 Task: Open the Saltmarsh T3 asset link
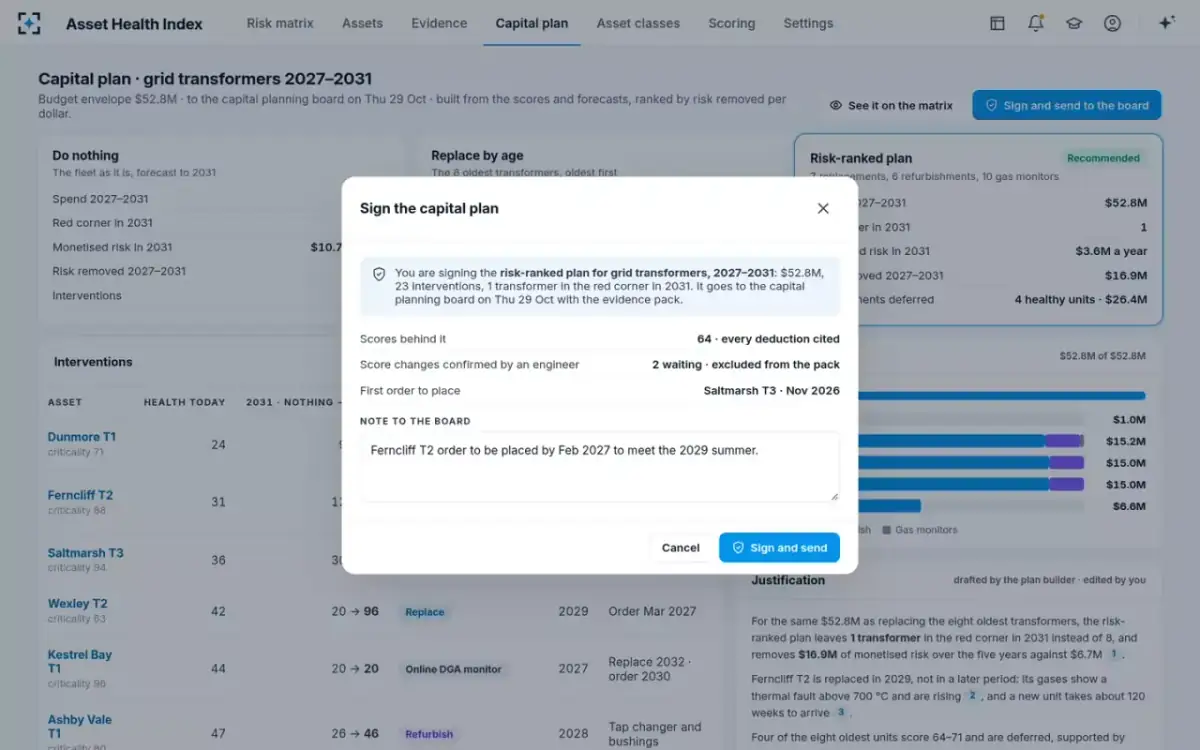coord(86,553)
